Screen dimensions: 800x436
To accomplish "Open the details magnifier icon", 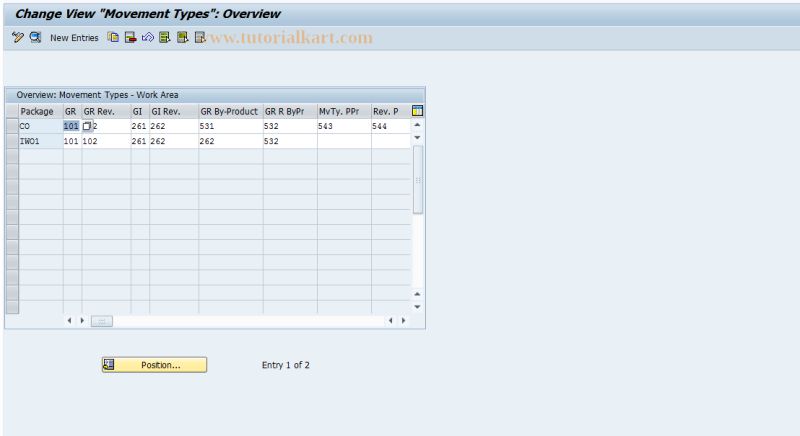I will pyautogui.click(x=35, y=37).
